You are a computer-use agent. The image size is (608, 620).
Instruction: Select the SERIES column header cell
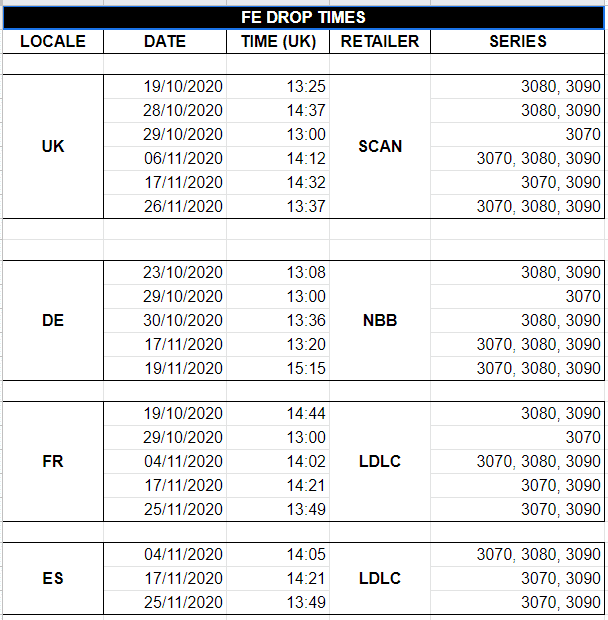point(518,41)
